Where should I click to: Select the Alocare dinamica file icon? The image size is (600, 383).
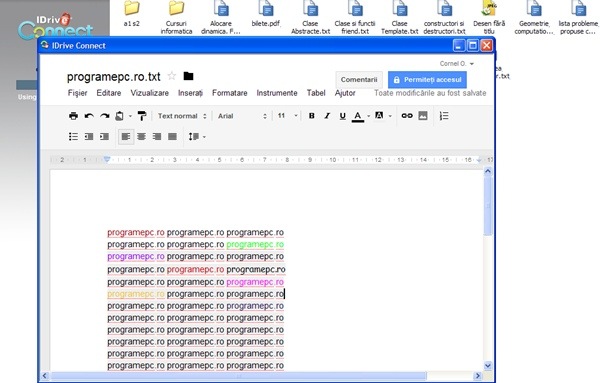click(221, 17)
